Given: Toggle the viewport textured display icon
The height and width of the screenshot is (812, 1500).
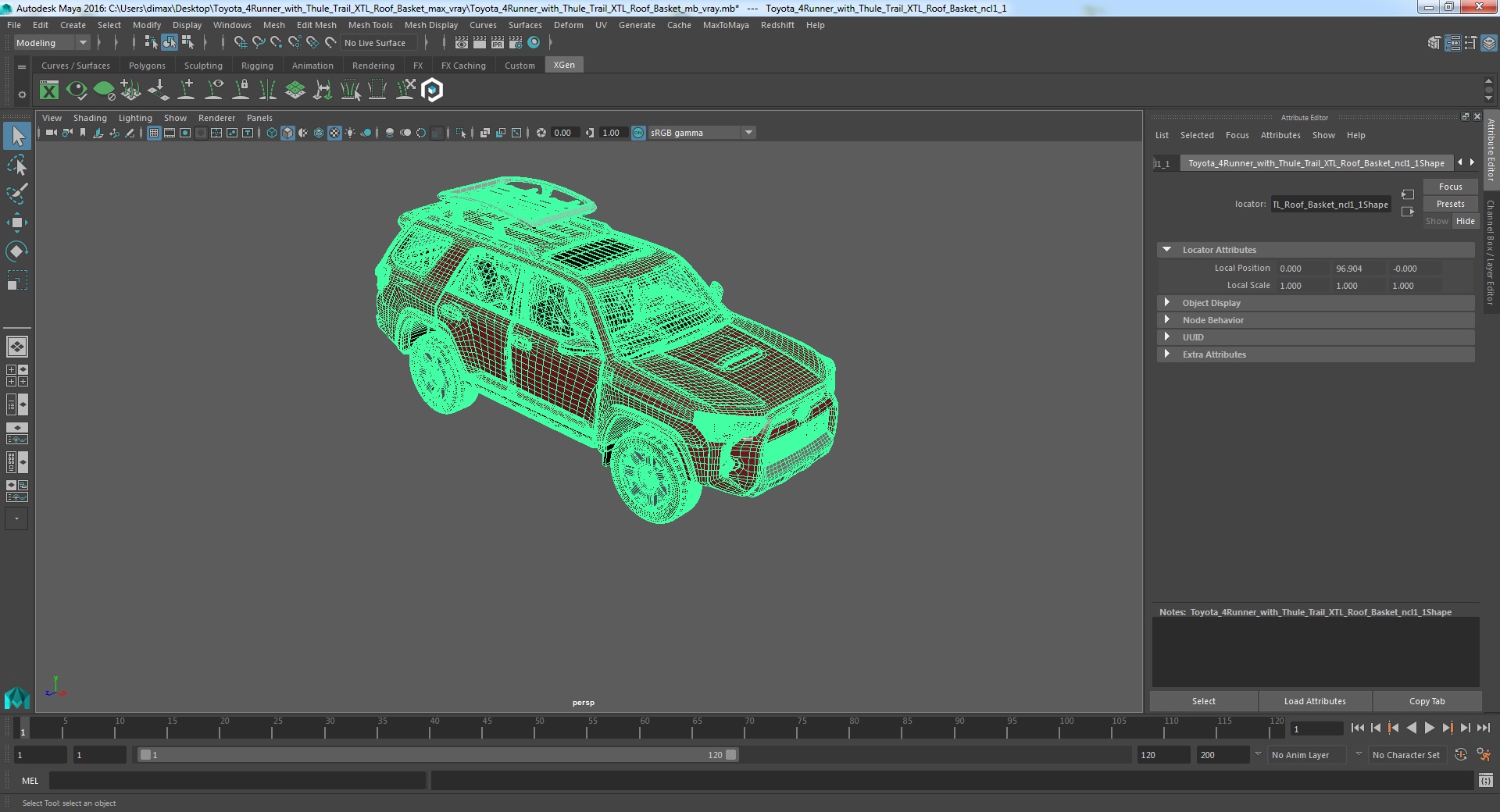Looking at the screenshot, I should point(334,133).
